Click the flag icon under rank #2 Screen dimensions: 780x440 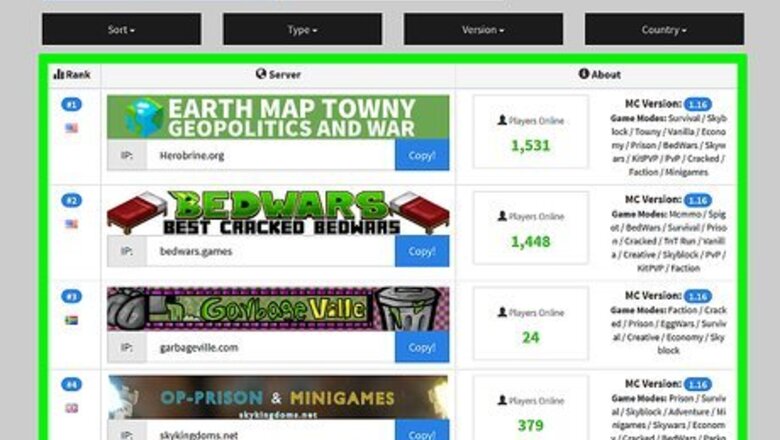click(x=72, y=224)
